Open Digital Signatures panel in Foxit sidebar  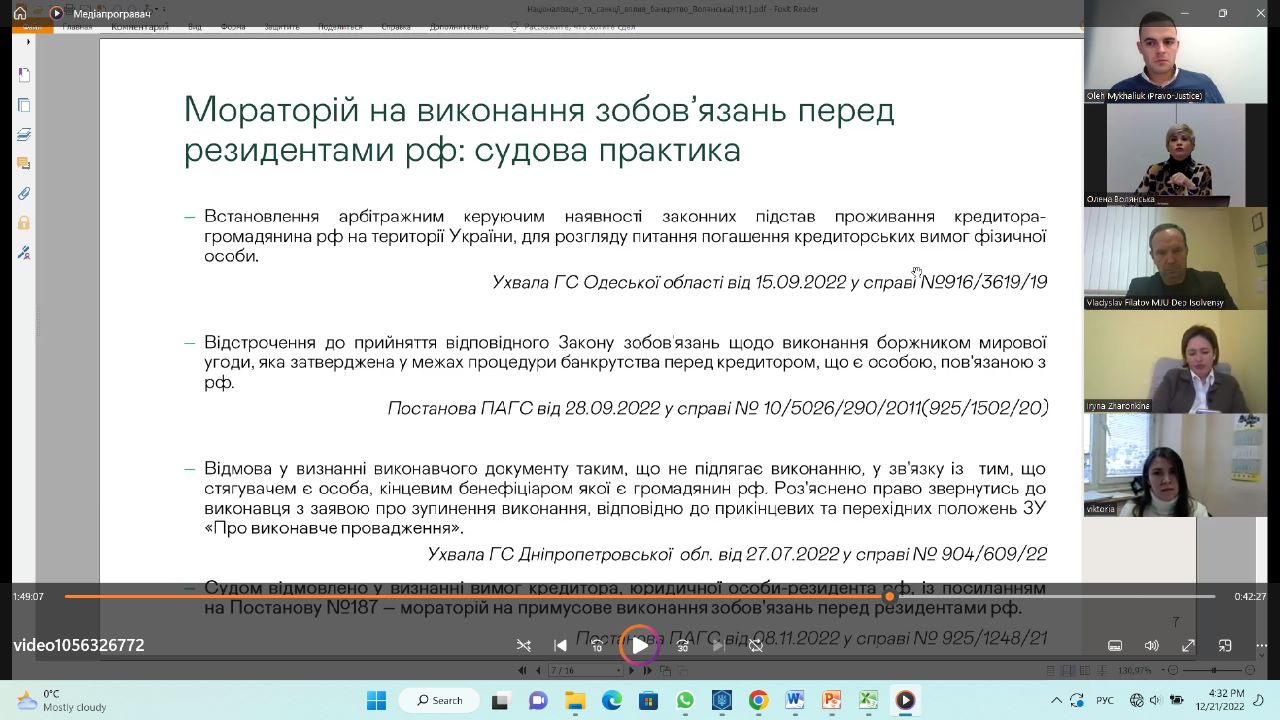coord(24,253)
